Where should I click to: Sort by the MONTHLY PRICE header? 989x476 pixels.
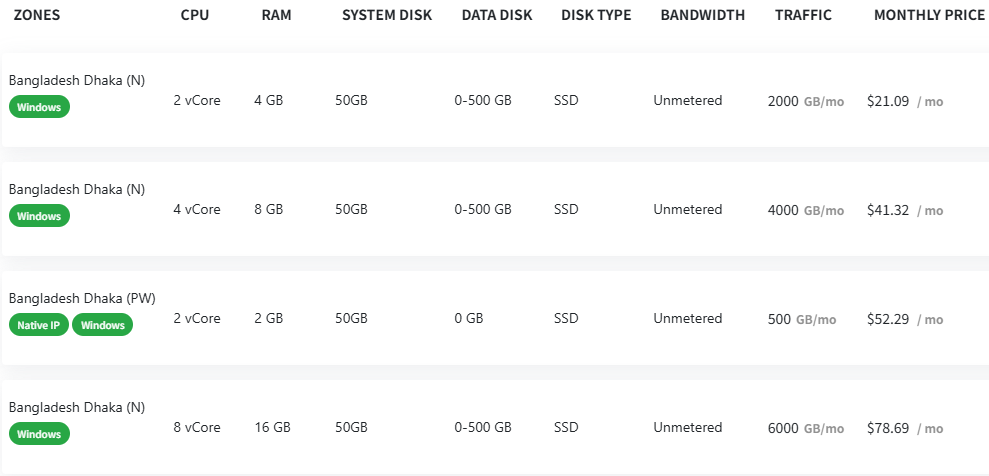click(929, 15)
